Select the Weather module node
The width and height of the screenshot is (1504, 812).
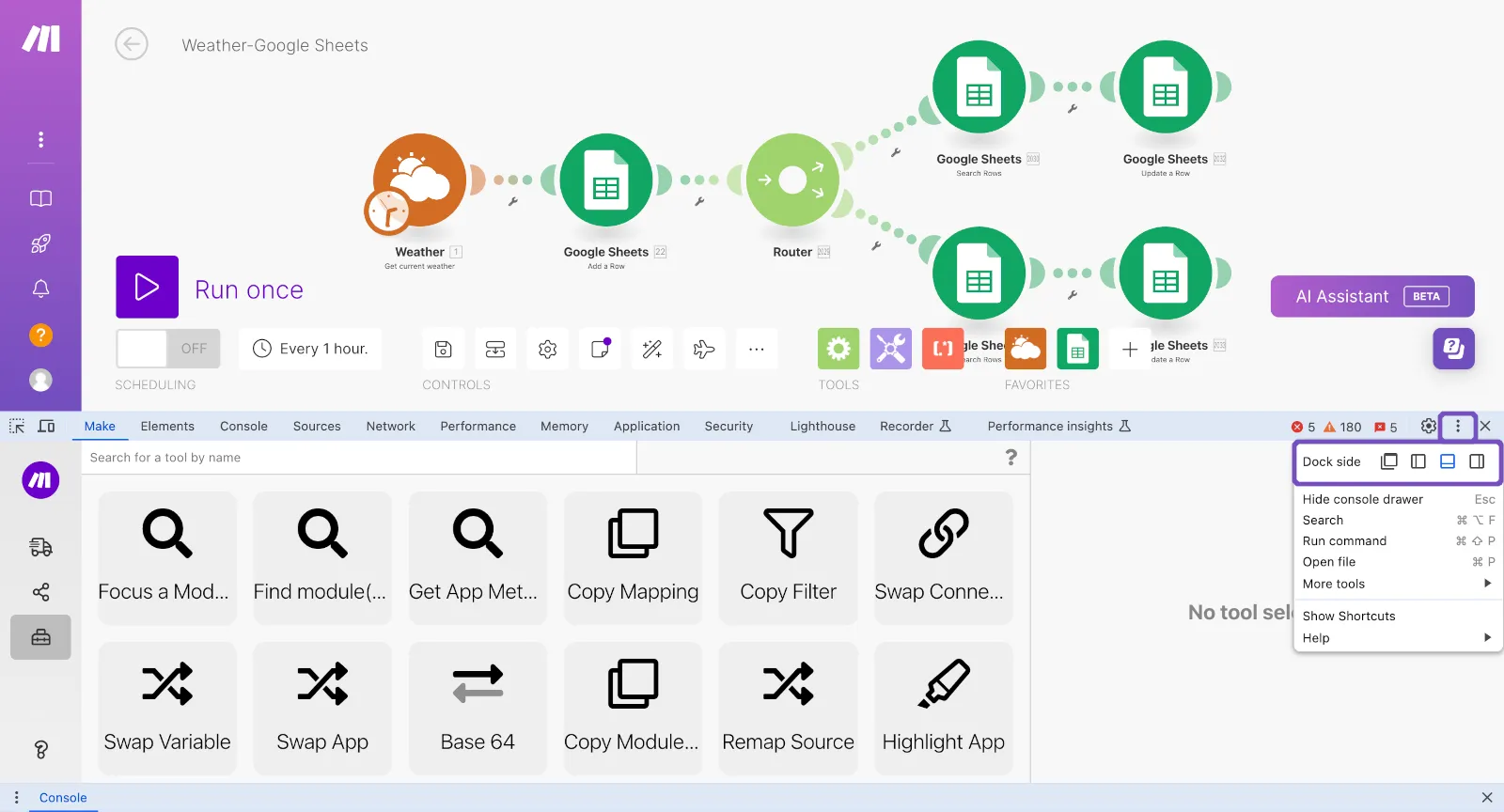point(419,180)
